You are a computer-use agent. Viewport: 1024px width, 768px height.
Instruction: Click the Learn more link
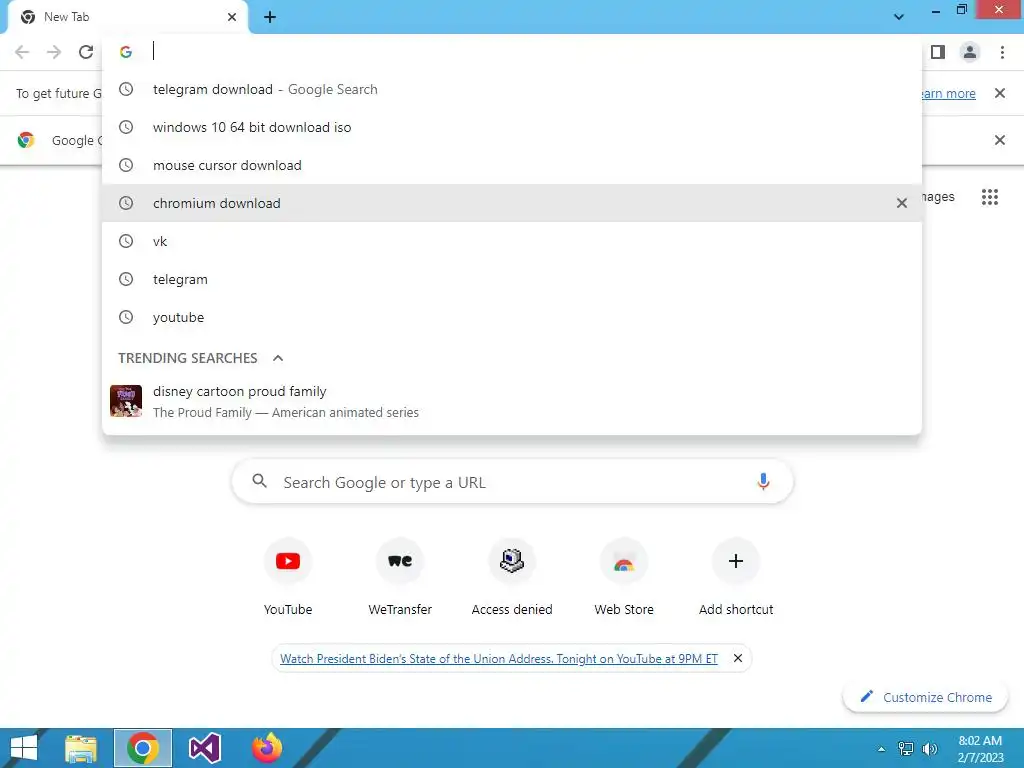tap(948, 93)
